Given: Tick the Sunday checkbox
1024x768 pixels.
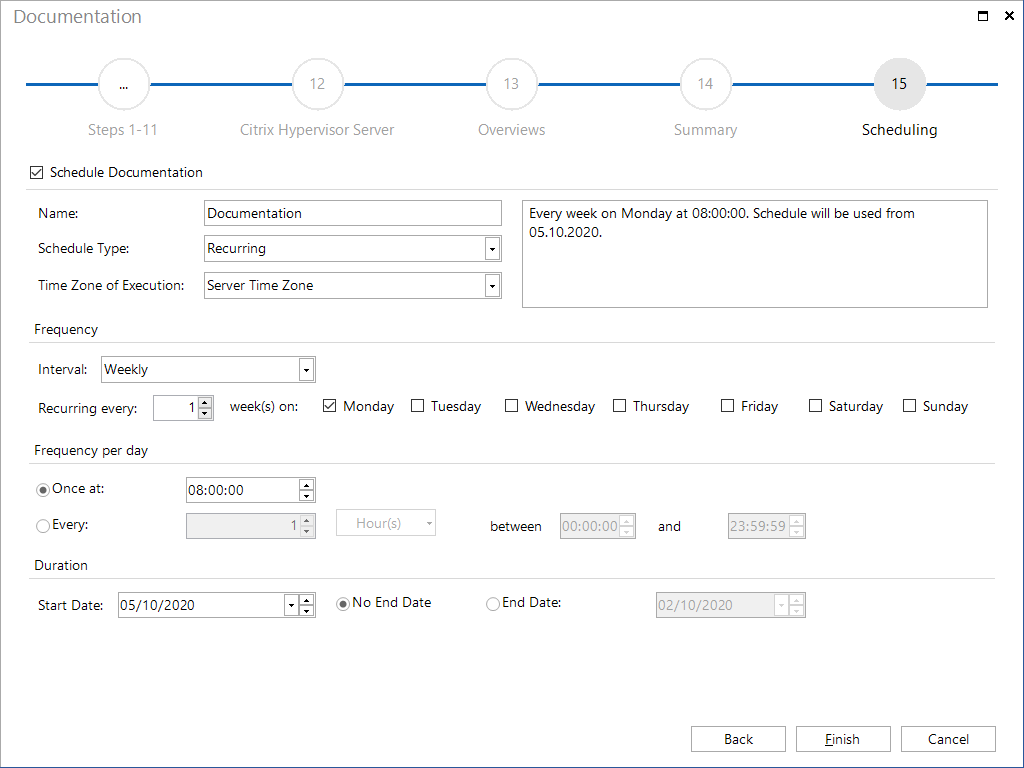Looking at the screenshot, I should tap(909, 406).
